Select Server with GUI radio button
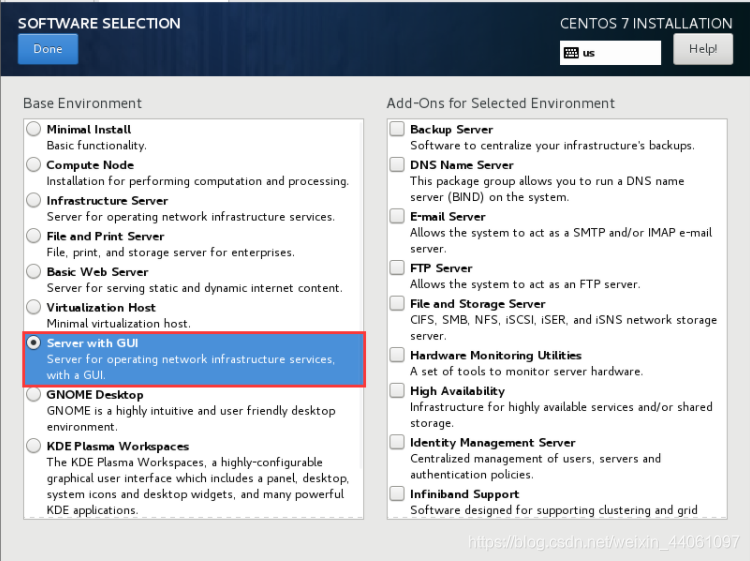Screen dimensions: 750x561 (33, 342)
